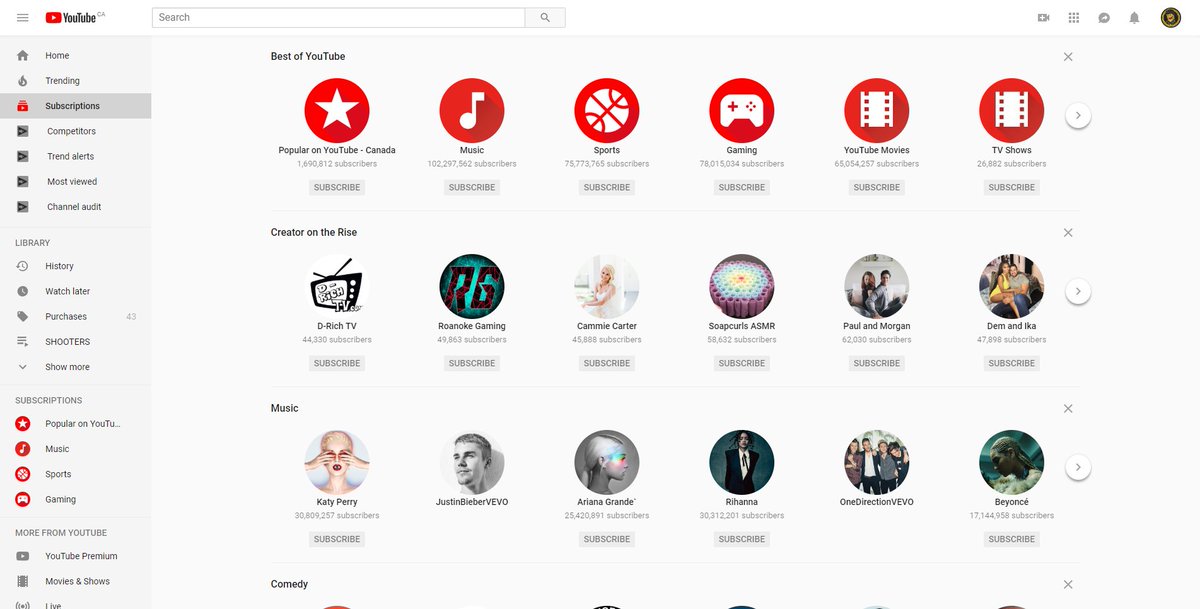Image resolution: width=1200 pixels, height=609 pixels.
Task: Open the notifications bell
Action: (x=1134, y=18)
